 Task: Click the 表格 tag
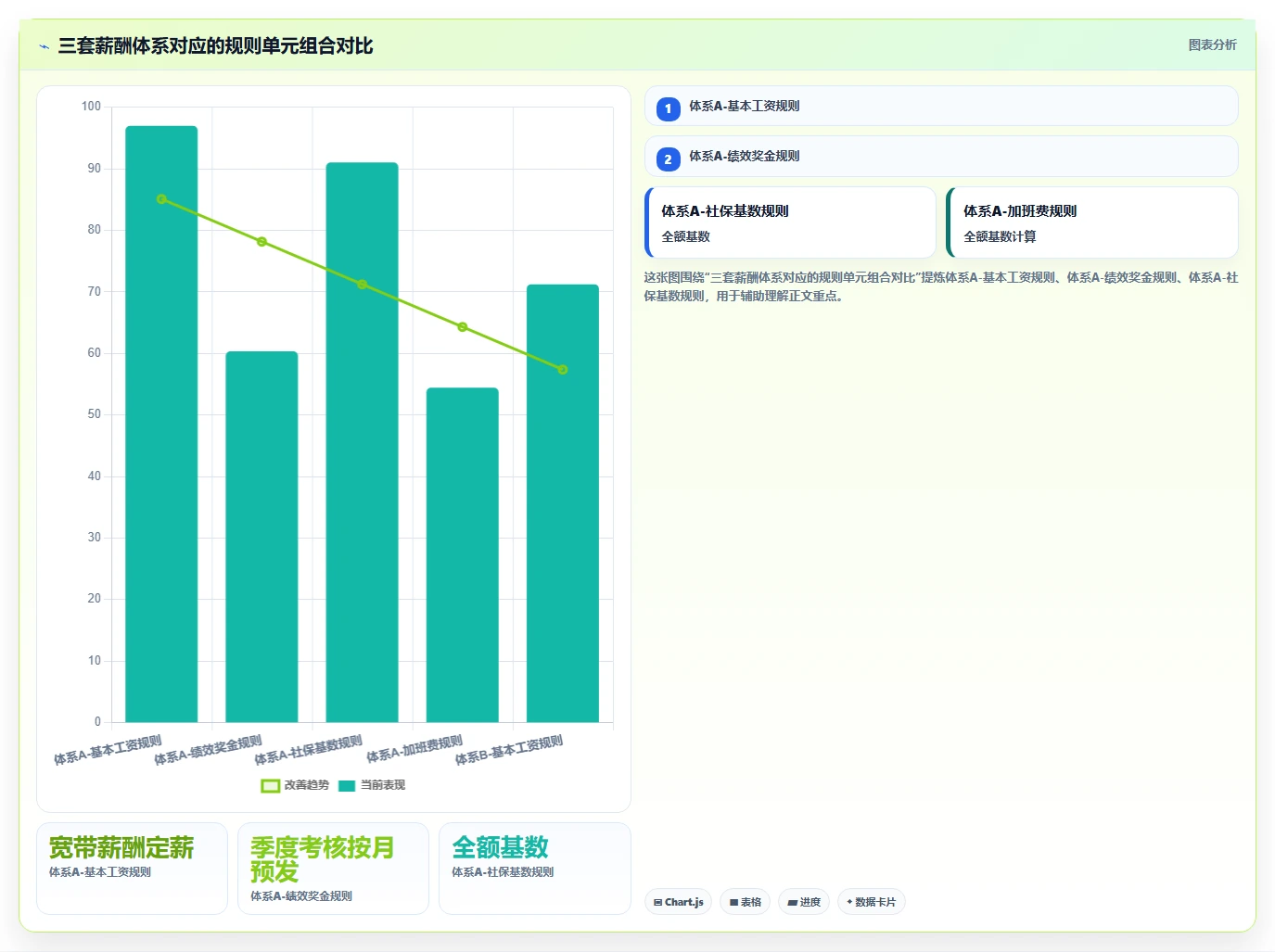(x=745, y=902)
